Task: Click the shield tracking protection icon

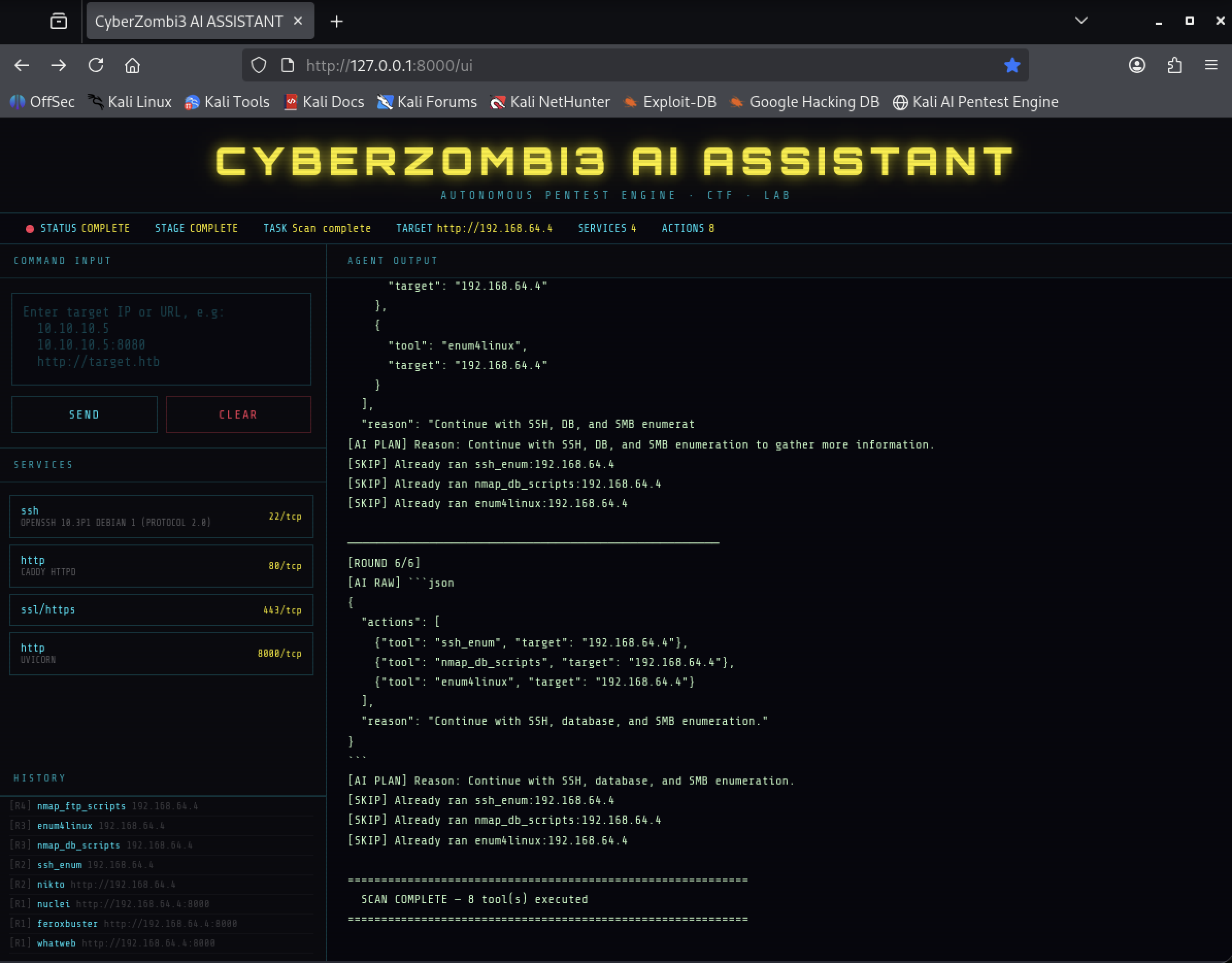Action: click(259, 65)
